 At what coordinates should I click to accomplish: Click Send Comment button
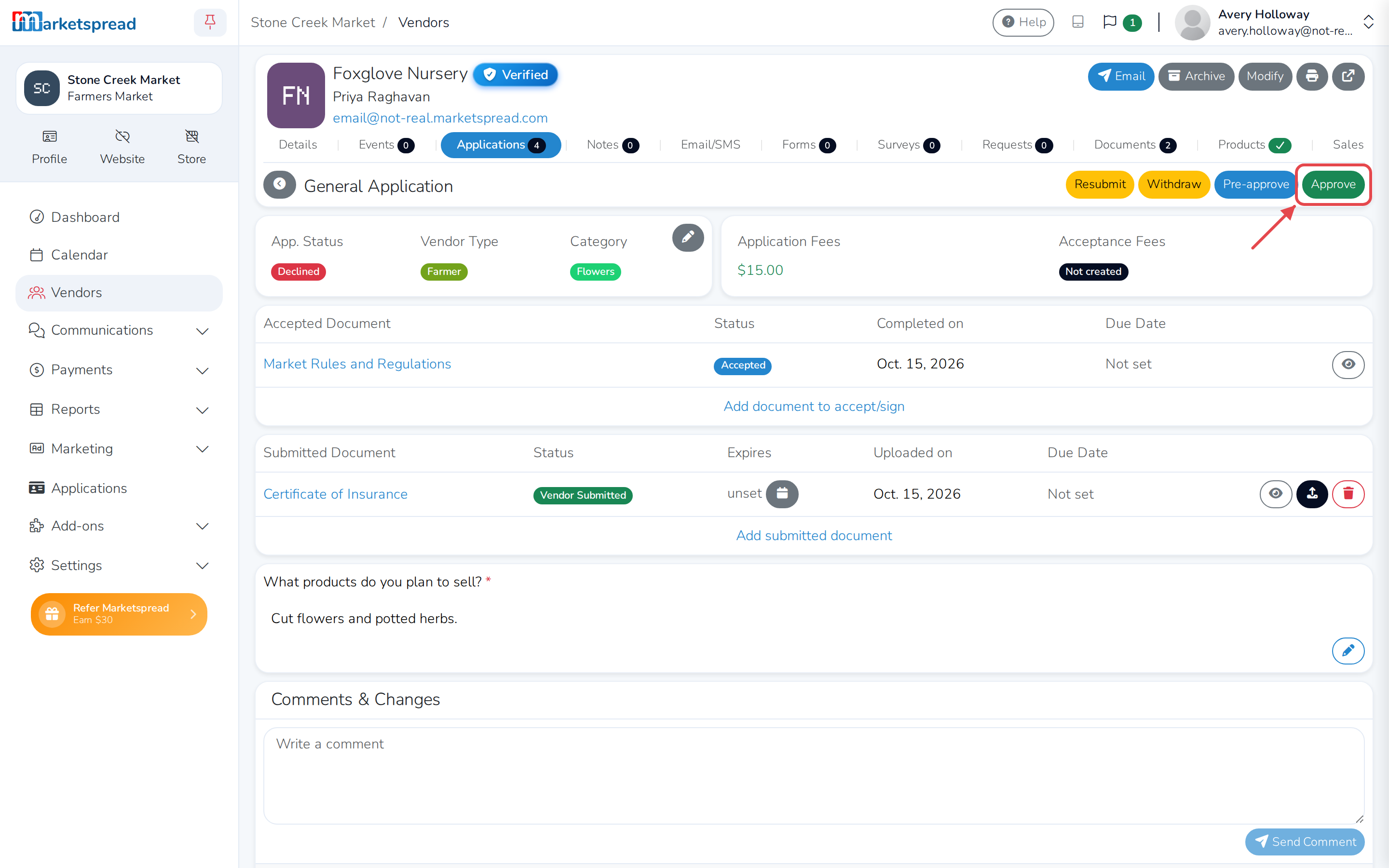(1305, 841)
